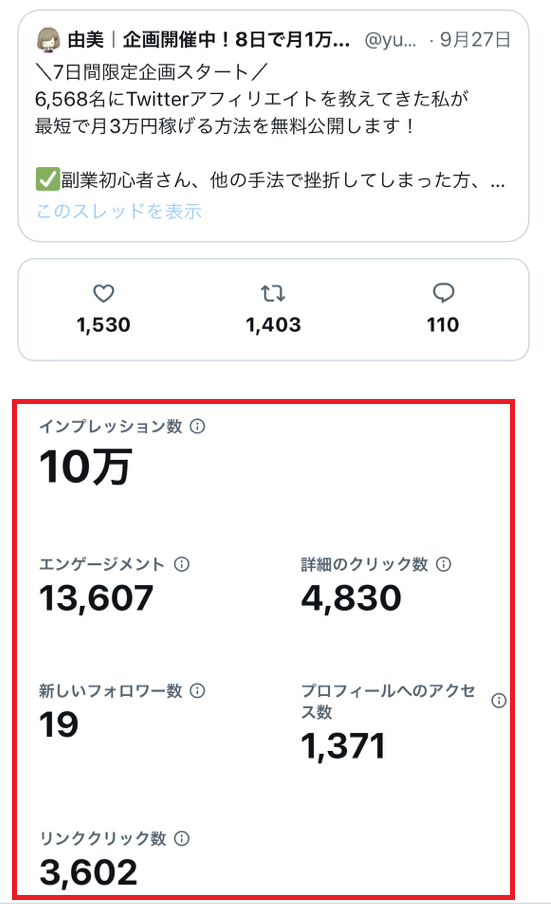This screenshot has width=551, height=904.
Task: Open info icon beside 新しいフォロワー数
Action: (x=197, y=690)
